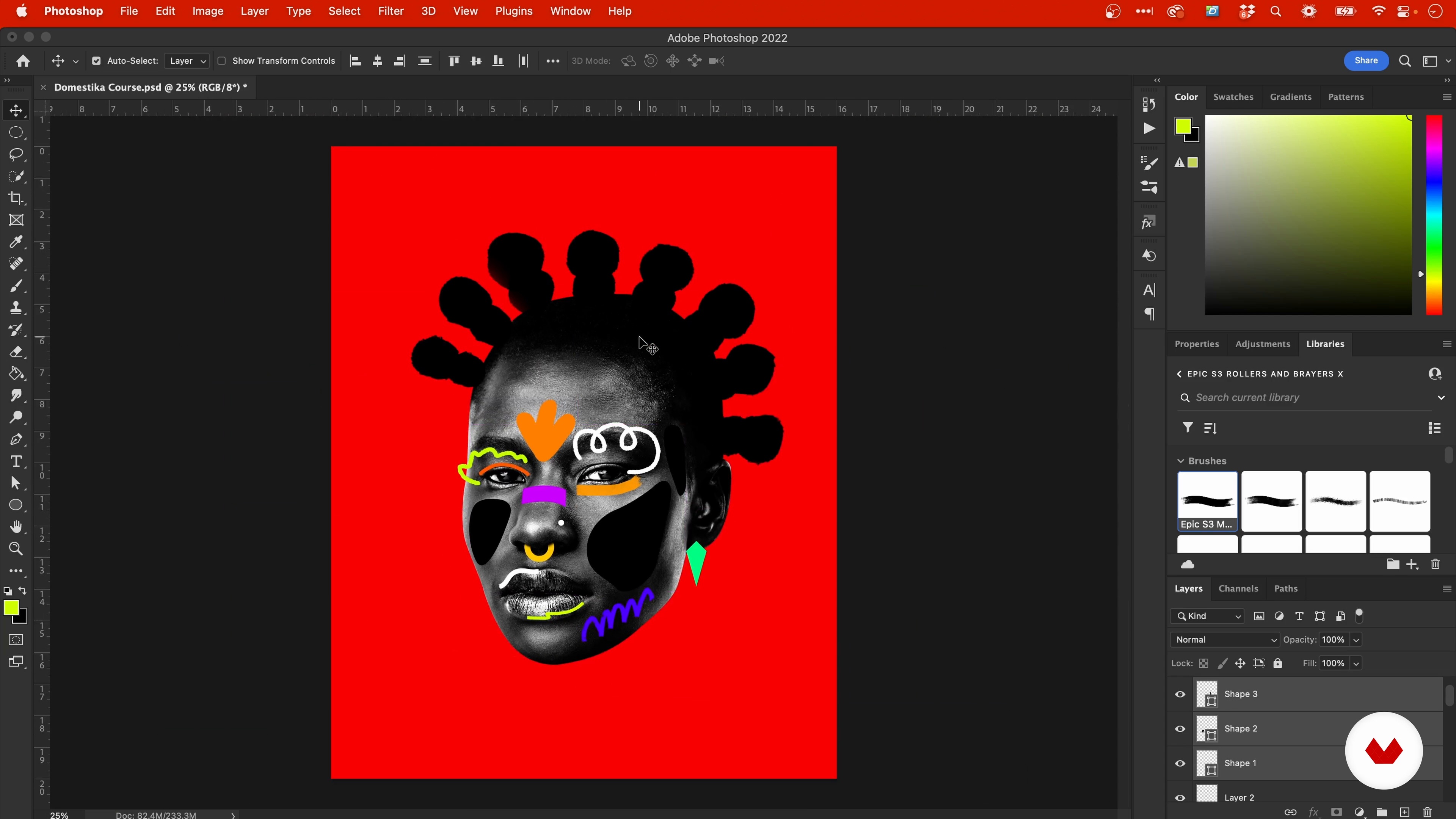This screenshot has width=1456, height=819.
Task: Toggle lock all for layer
Action: [1278, 664]
